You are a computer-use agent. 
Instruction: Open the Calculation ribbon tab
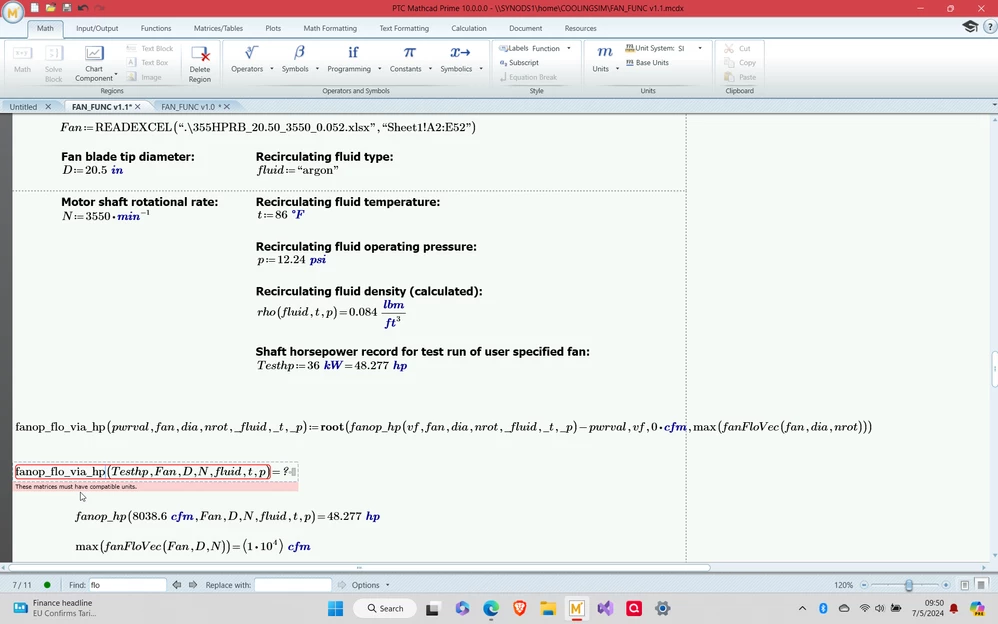469,28
